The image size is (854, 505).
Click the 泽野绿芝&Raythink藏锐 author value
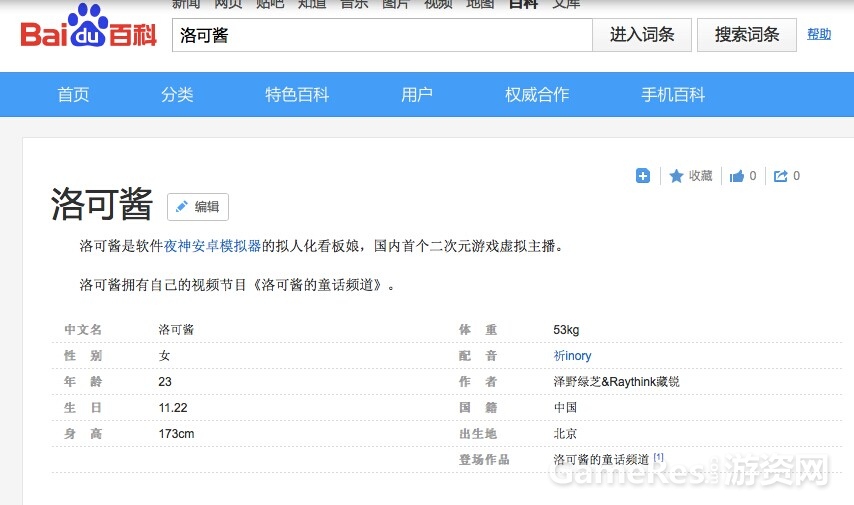click(x=617, y=381)
